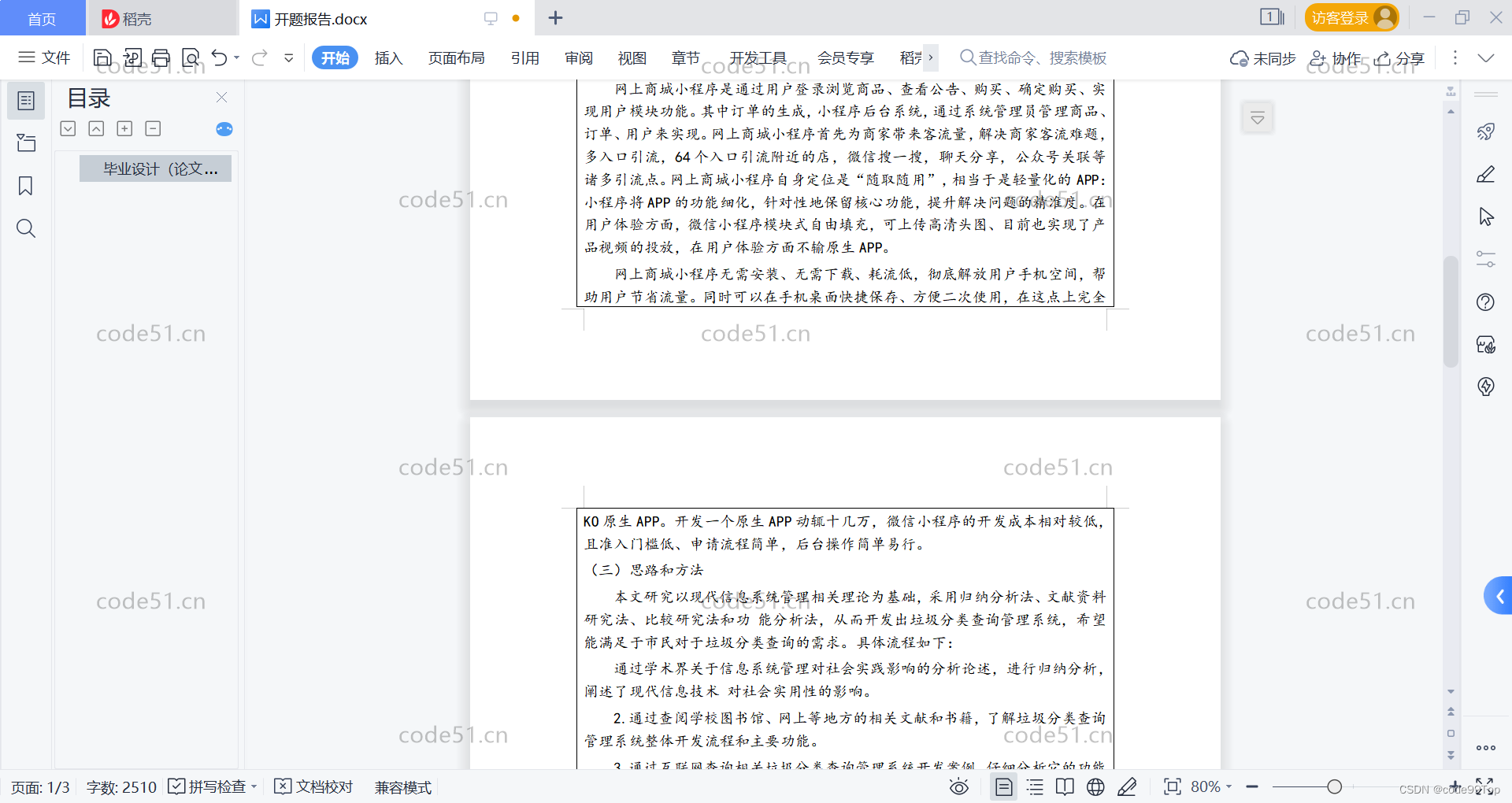The image size is (1512, 803).
Task: Open the more options vertical dots
Action: pos(1455,57)
